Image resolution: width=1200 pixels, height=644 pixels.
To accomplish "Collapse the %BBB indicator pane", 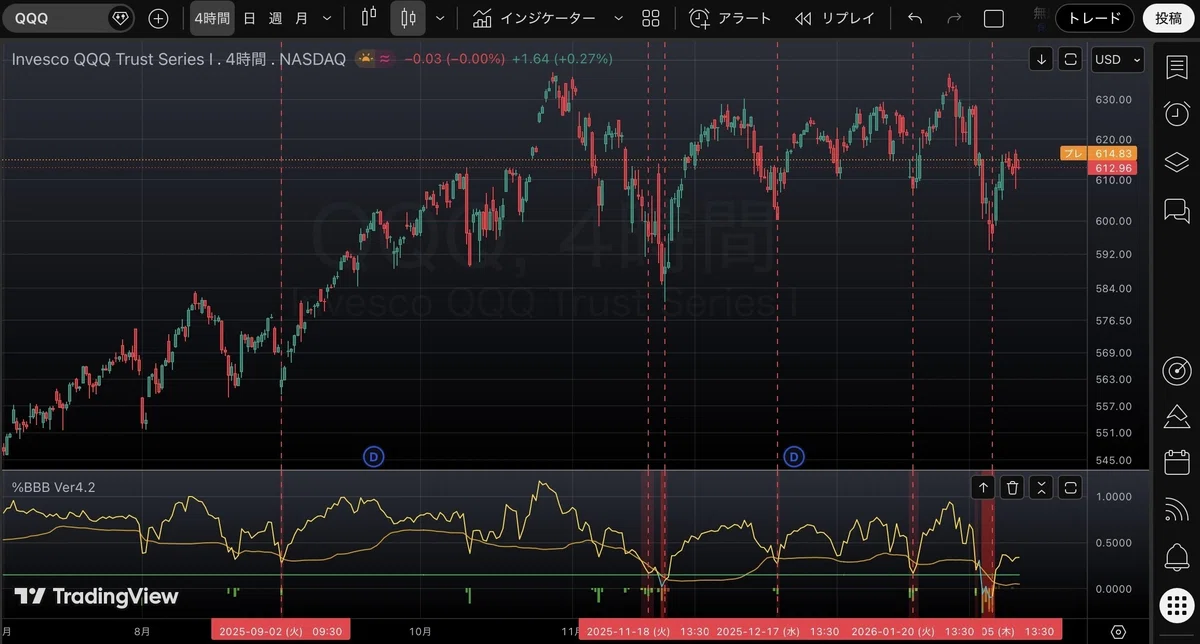I will [1041, 487].
